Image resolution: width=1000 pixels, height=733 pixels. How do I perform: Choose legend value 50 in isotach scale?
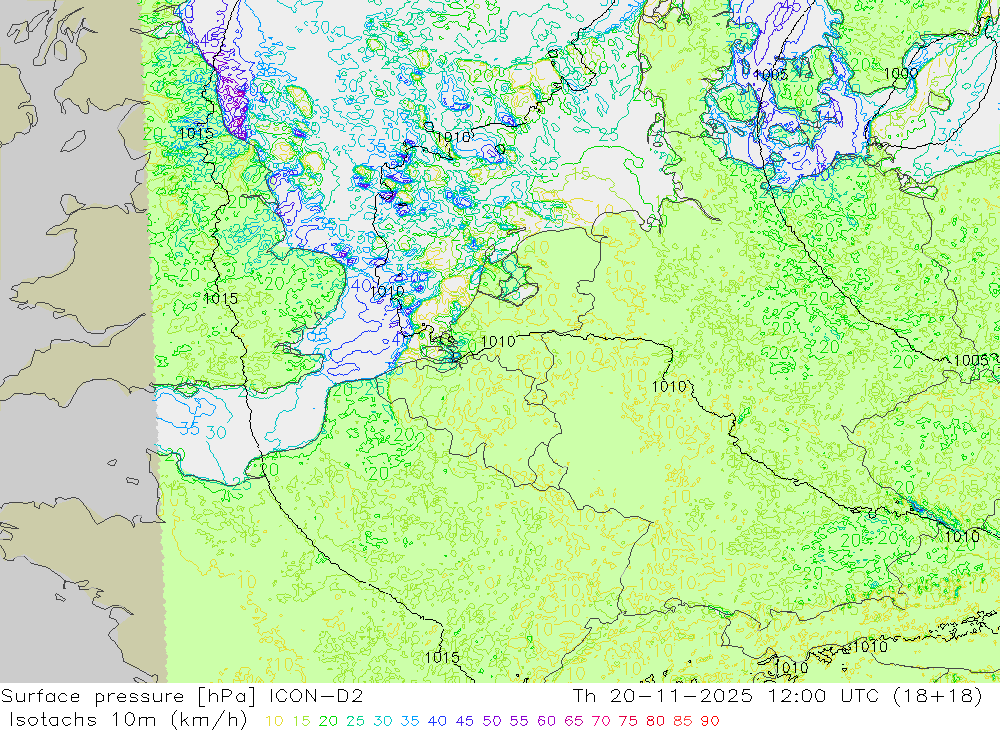(492, 721)
